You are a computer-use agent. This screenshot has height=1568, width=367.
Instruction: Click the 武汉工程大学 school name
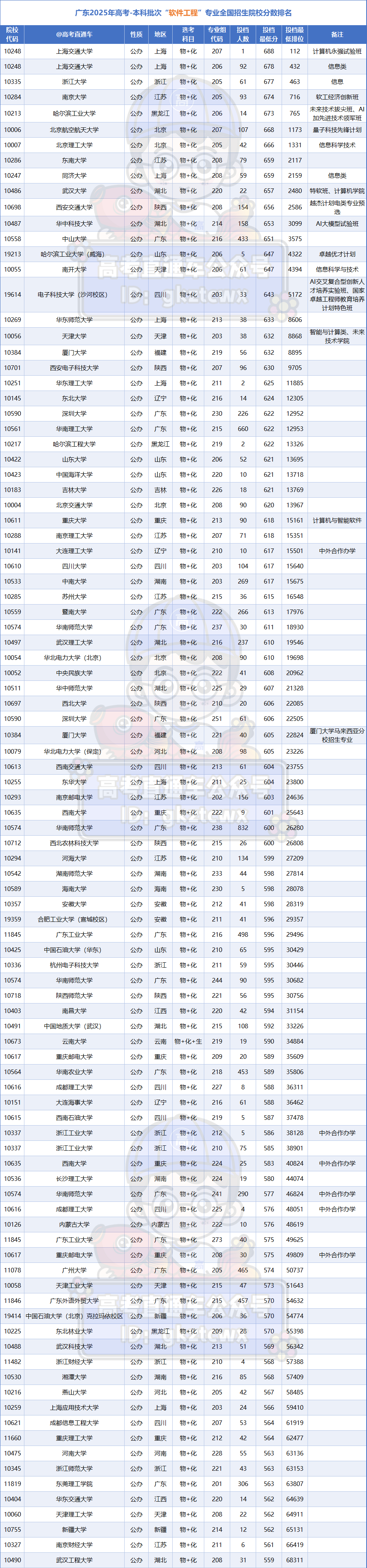74,1560
